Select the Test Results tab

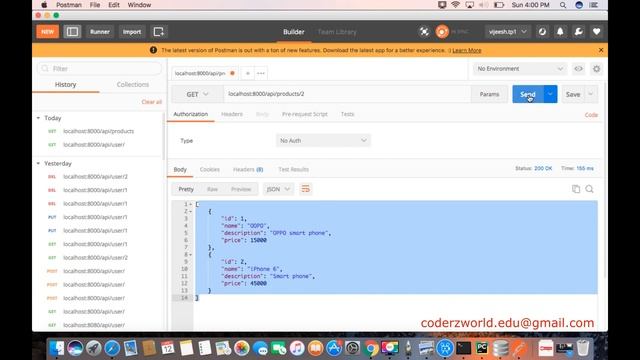(x=293, y=169)
